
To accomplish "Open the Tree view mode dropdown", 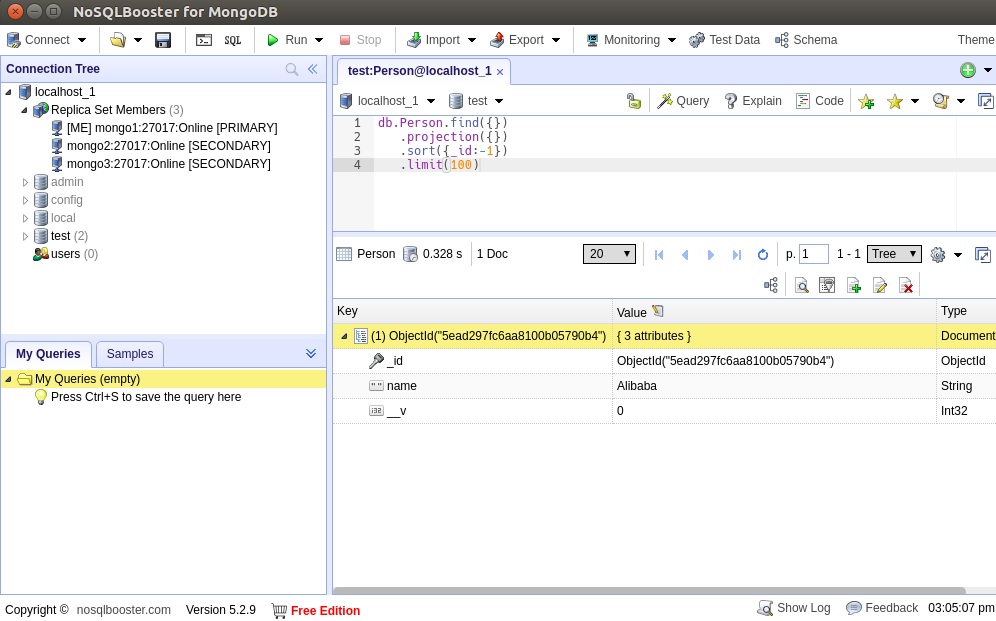I will [x=893, y=254].
